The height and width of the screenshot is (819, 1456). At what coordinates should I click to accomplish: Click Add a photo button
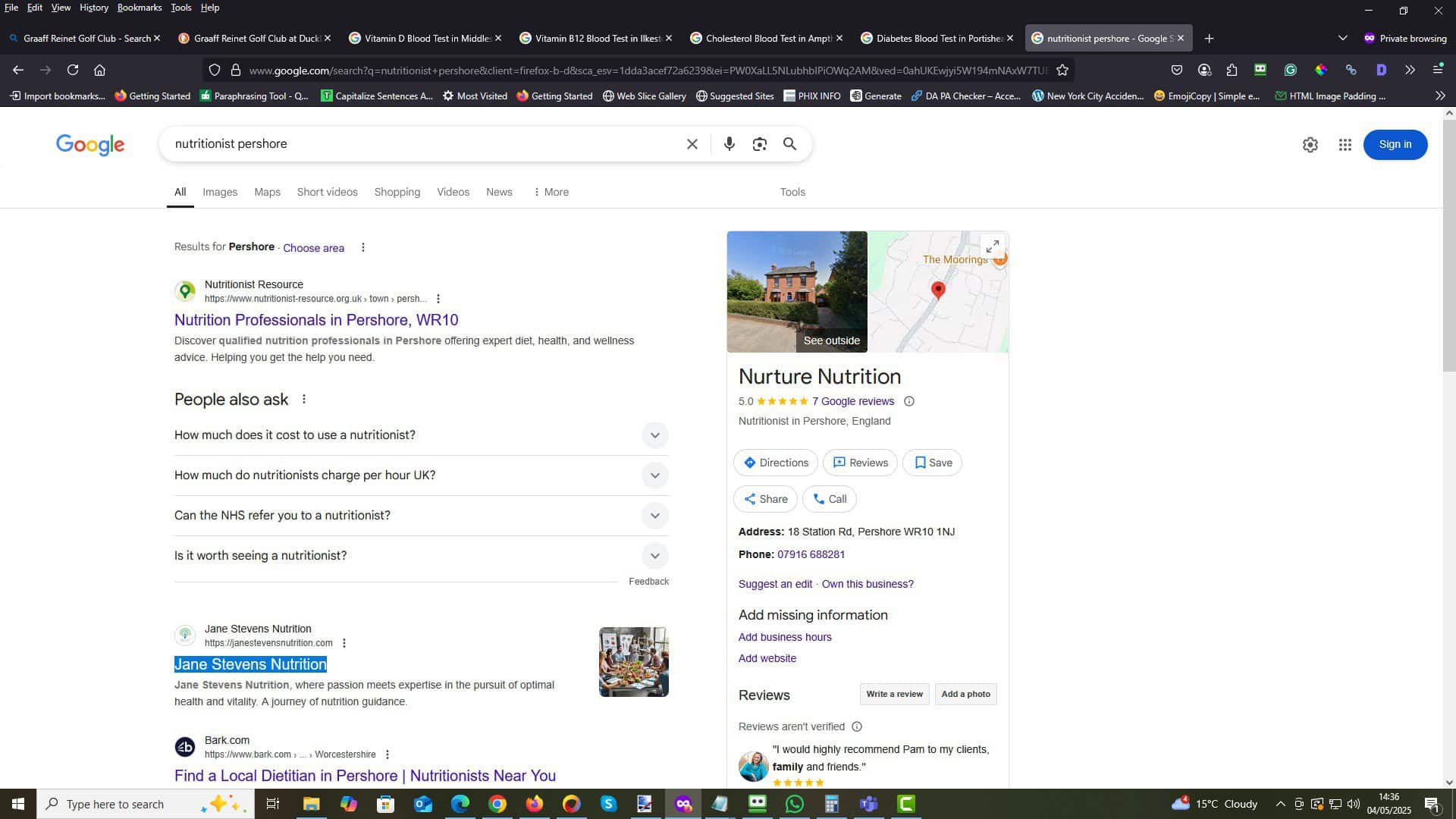[965, 694]
